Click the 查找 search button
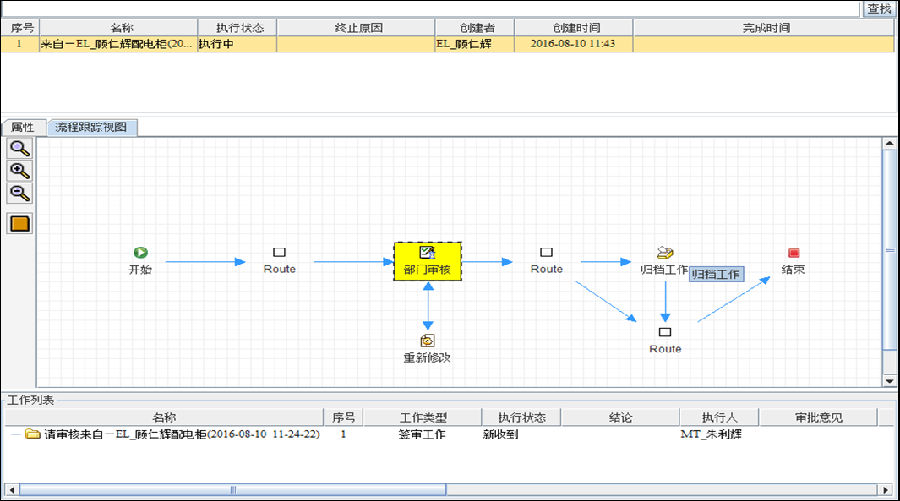Screen dimensions: 900x501 pyautogui.click(x=879, y=9)
